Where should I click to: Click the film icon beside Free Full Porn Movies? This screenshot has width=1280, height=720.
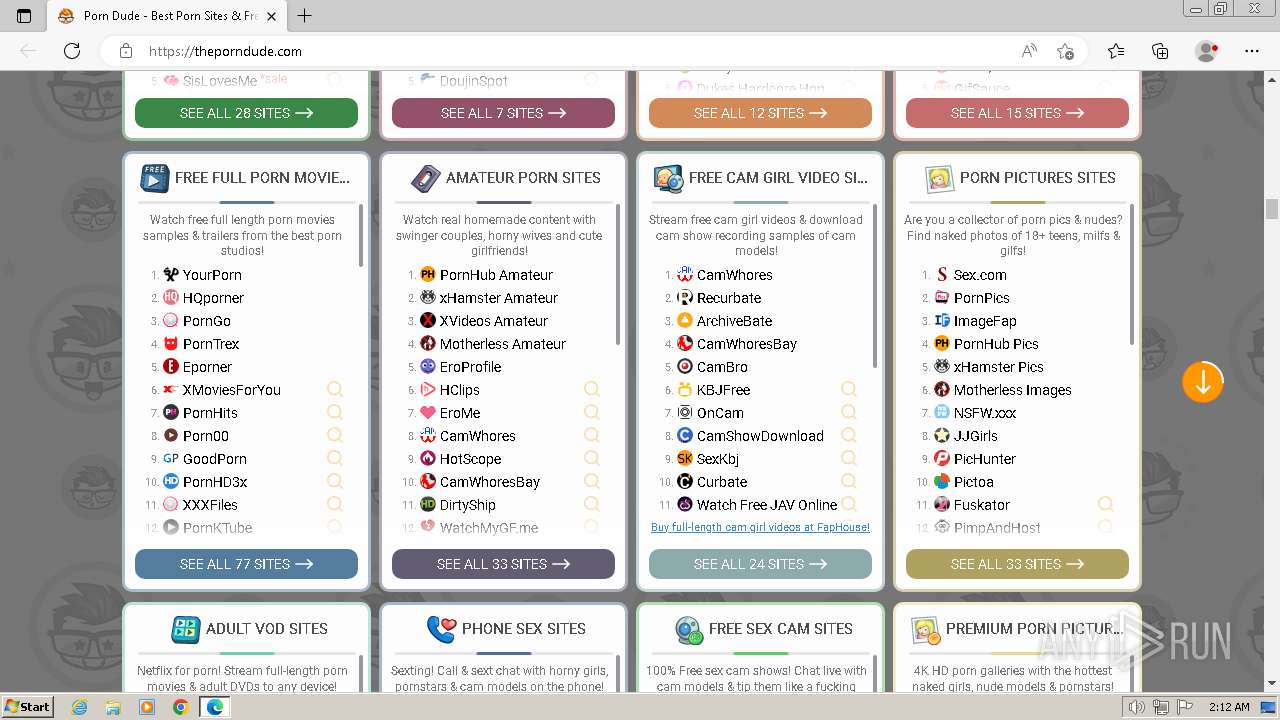(155, 178)
